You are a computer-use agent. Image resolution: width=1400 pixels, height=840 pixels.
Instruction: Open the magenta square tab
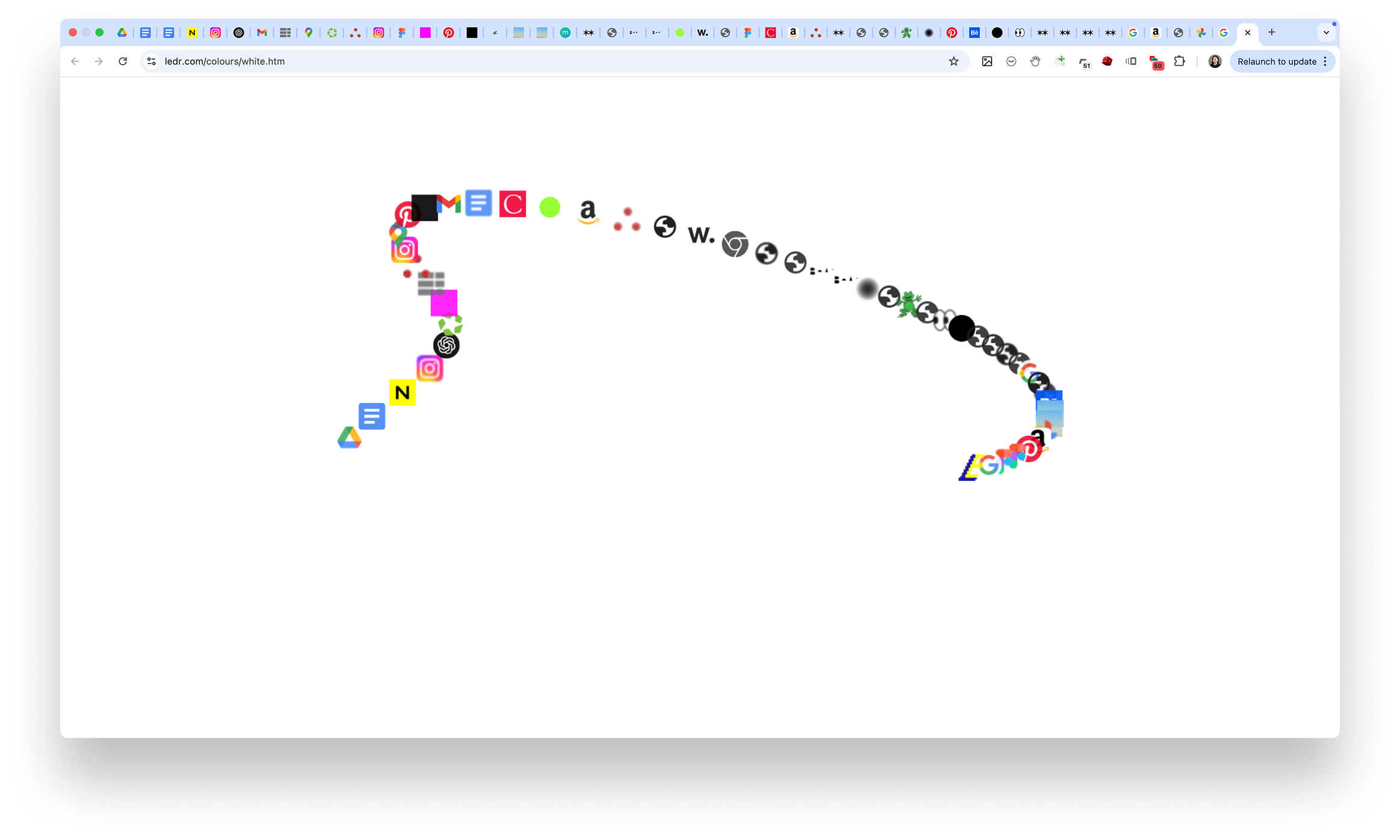point(425,32)
